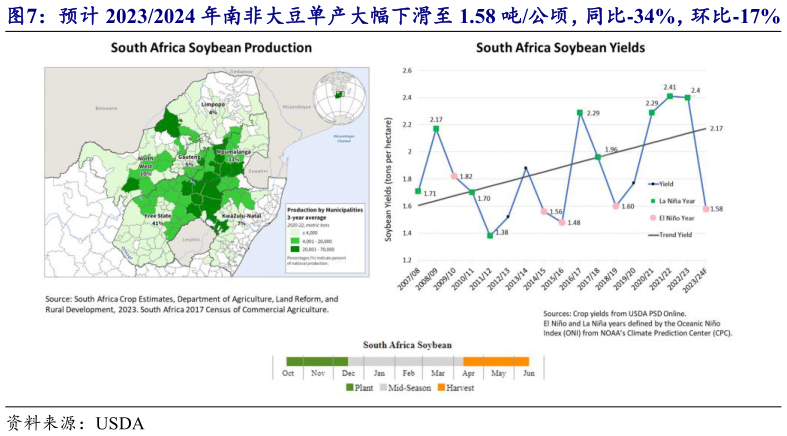Click the 'Limpopo 4%' map label
The width and height of the screenshot is (787, 436).
coord(213,108)
